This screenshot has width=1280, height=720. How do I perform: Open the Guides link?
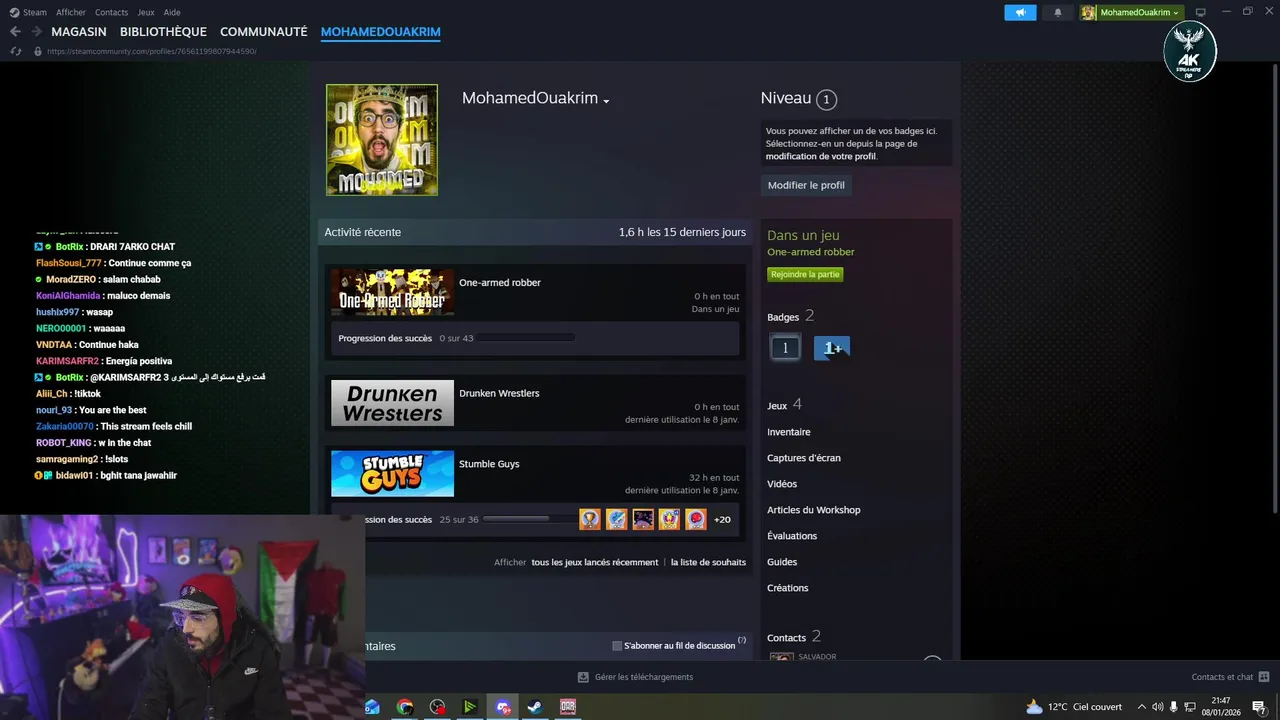[x=782, y=562]
